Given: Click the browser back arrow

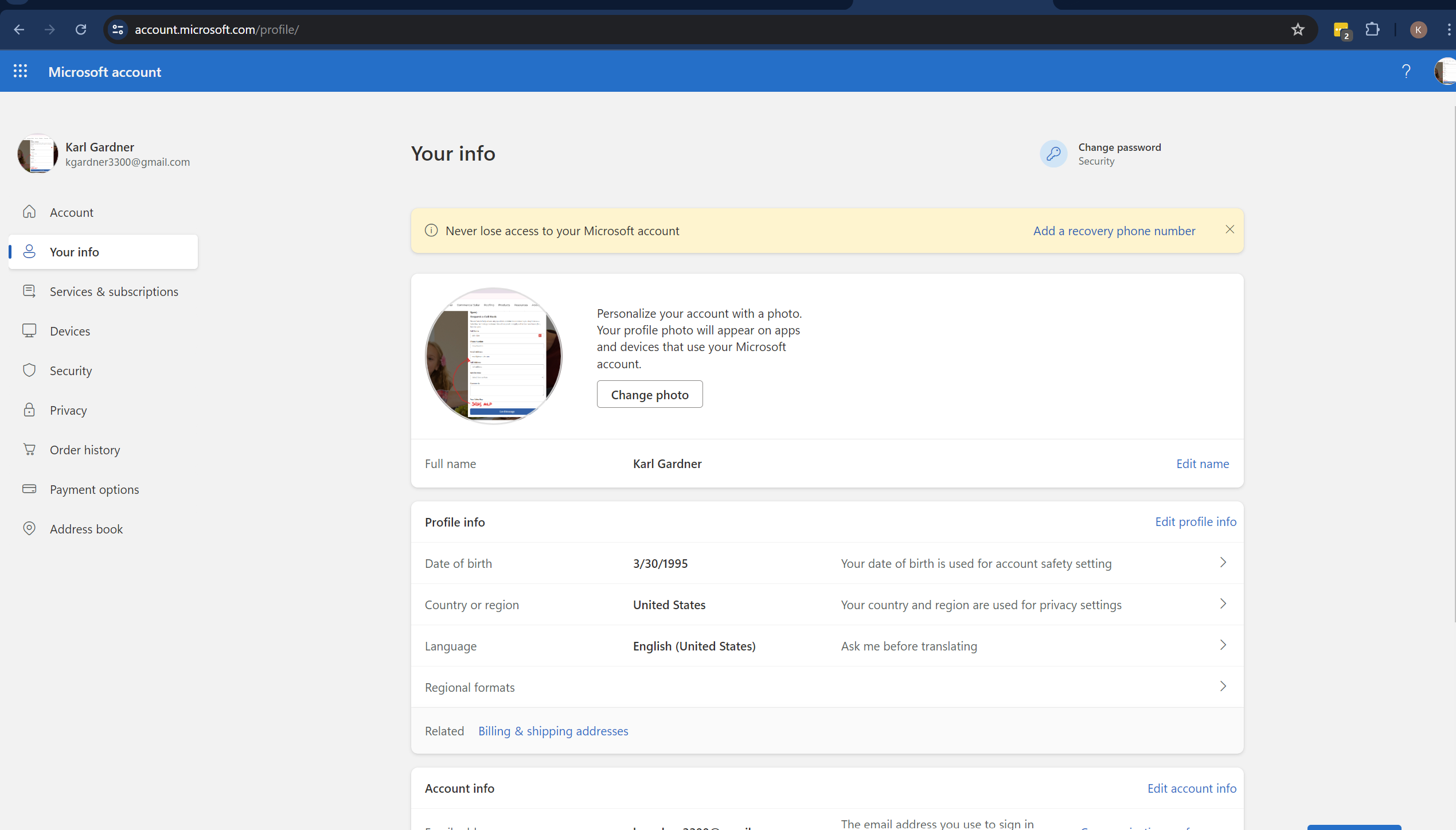Looking at the screenshot, I should pyautogui.click(x=19, y=29).
